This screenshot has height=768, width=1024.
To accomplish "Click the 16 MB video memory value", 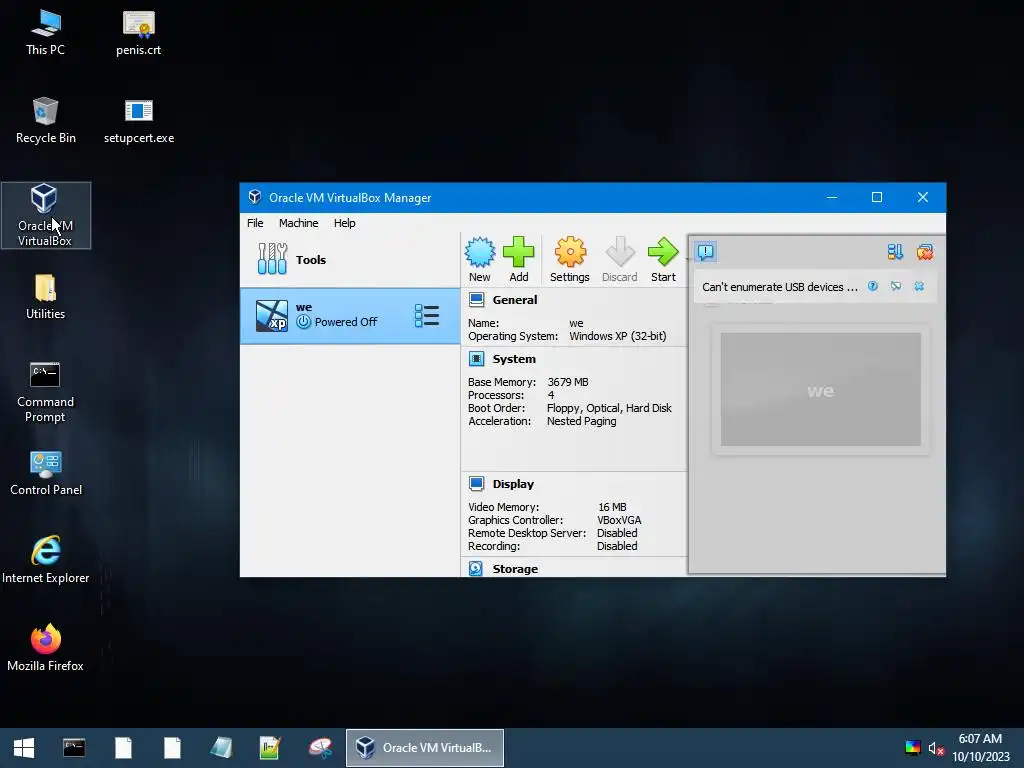I will pyautogui.click(x=612, y=507).
